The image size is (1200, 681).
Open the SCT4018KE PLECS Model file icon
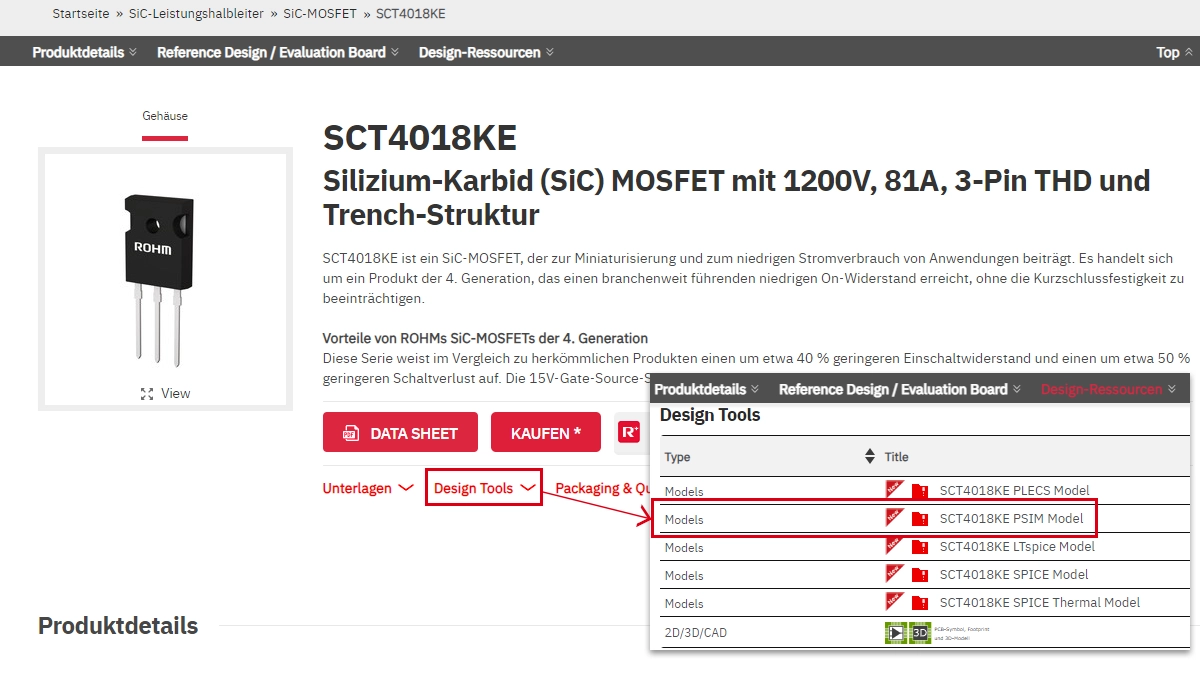(920, 491)
